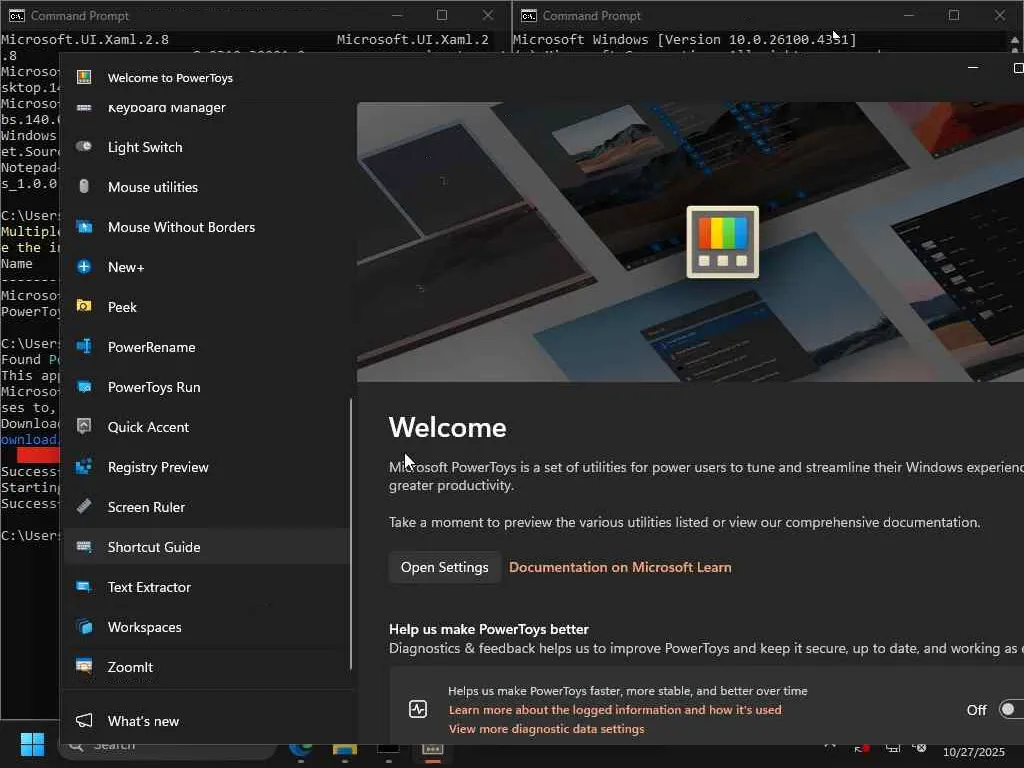Toggle the diagnostic data switch labeled Off
Image resolution: width=1024 pixels, height=768 pixels.
[x=1012, y=709]
